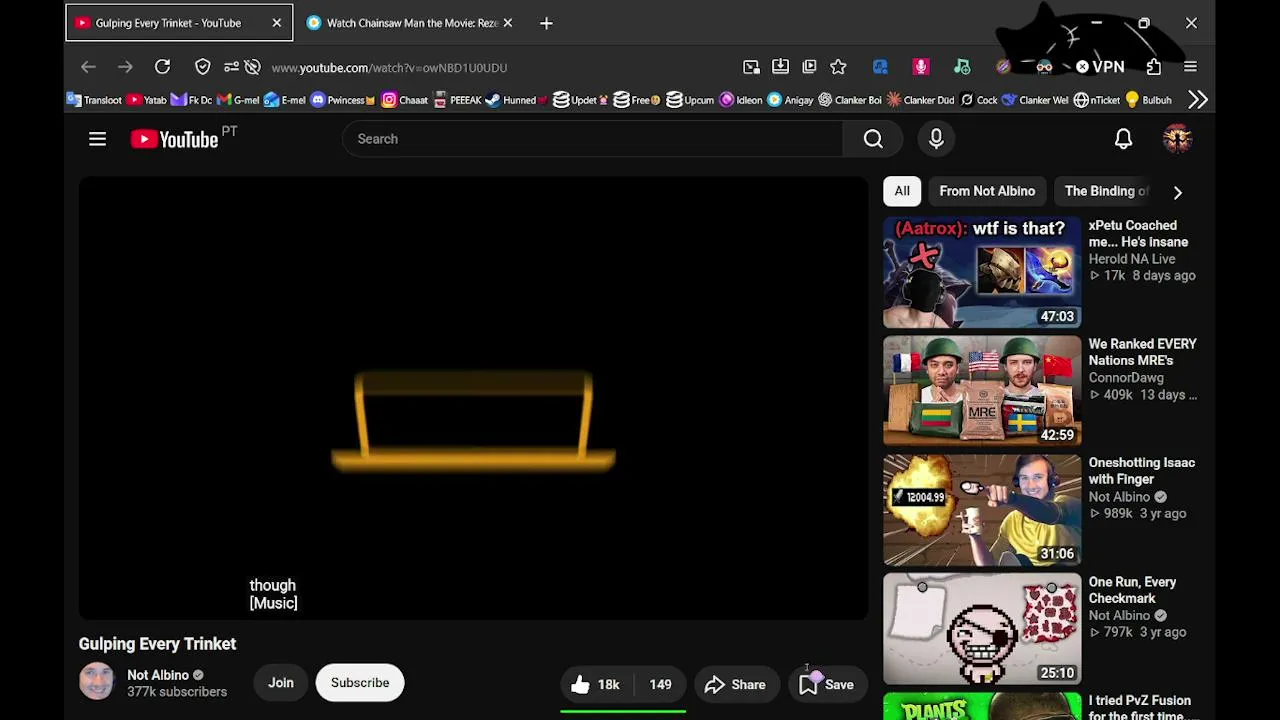Open the Not Albino channel avatar
This screenshot has height=720, width=1280.
point(97,682)
